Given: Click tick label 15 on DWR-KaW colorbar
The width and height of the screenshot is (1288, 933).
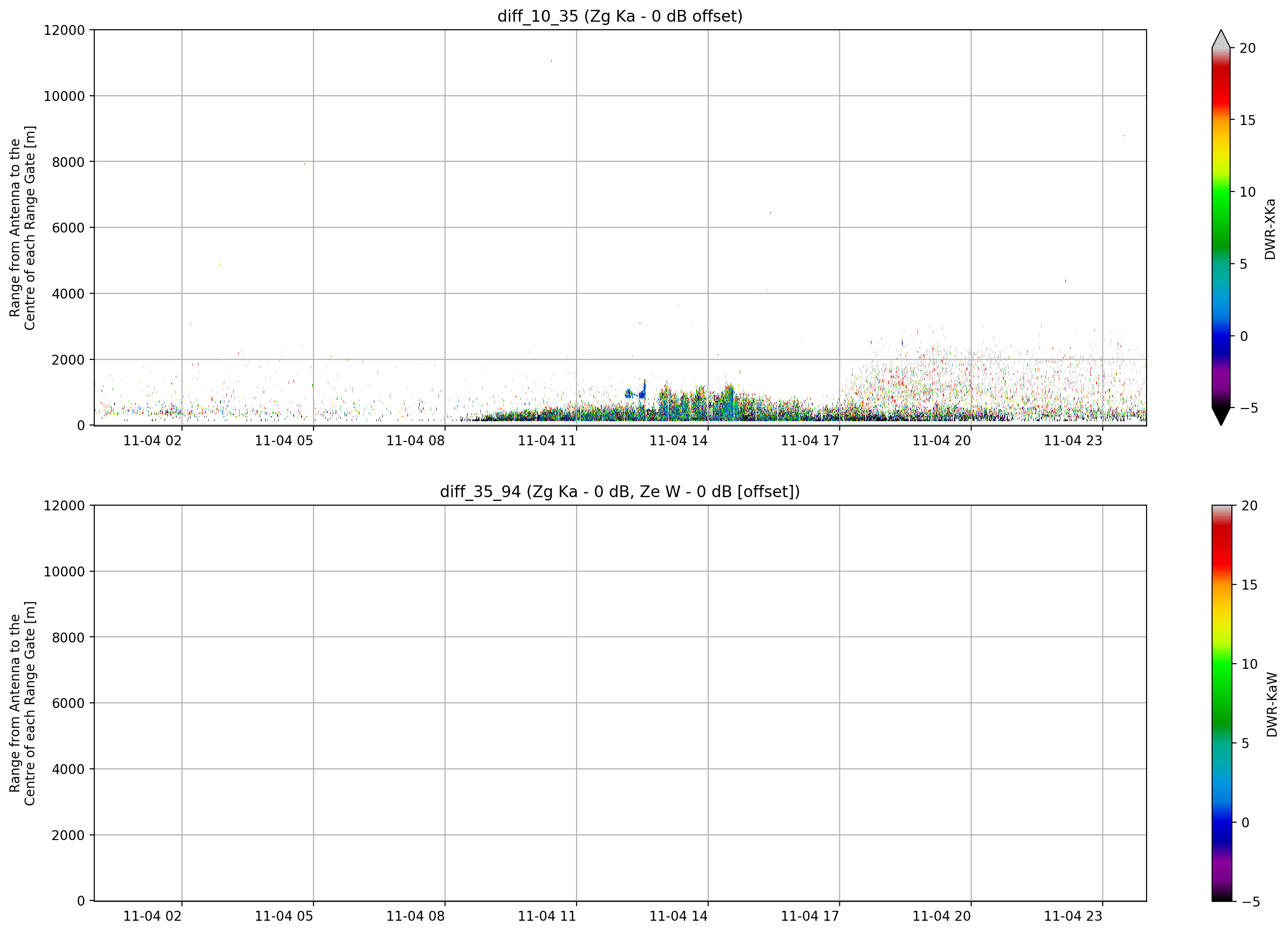Looking at the screenshot, I should click(1249, 585).
